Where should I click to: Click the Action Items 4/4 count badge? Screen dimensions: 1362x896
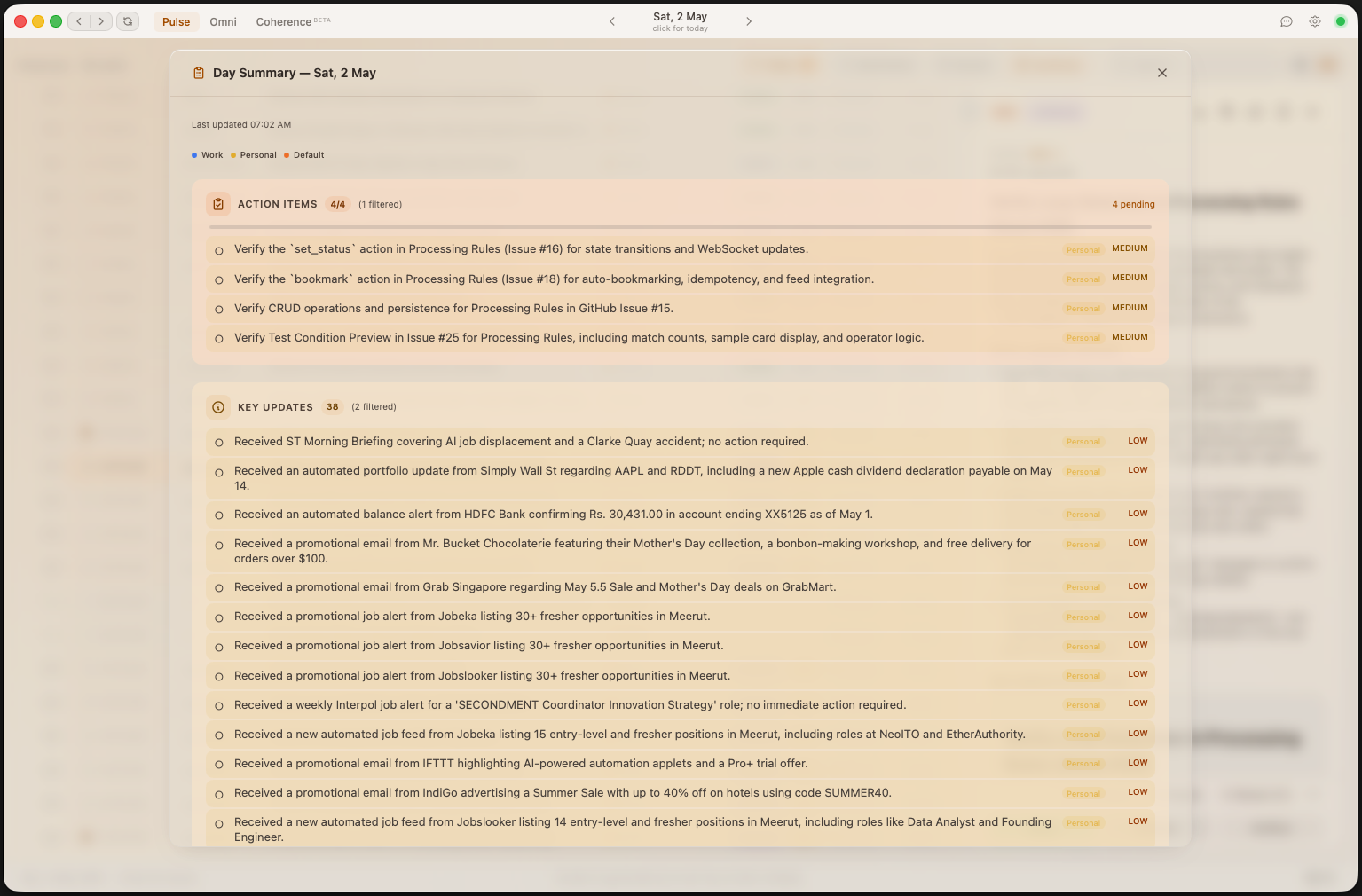338,204
